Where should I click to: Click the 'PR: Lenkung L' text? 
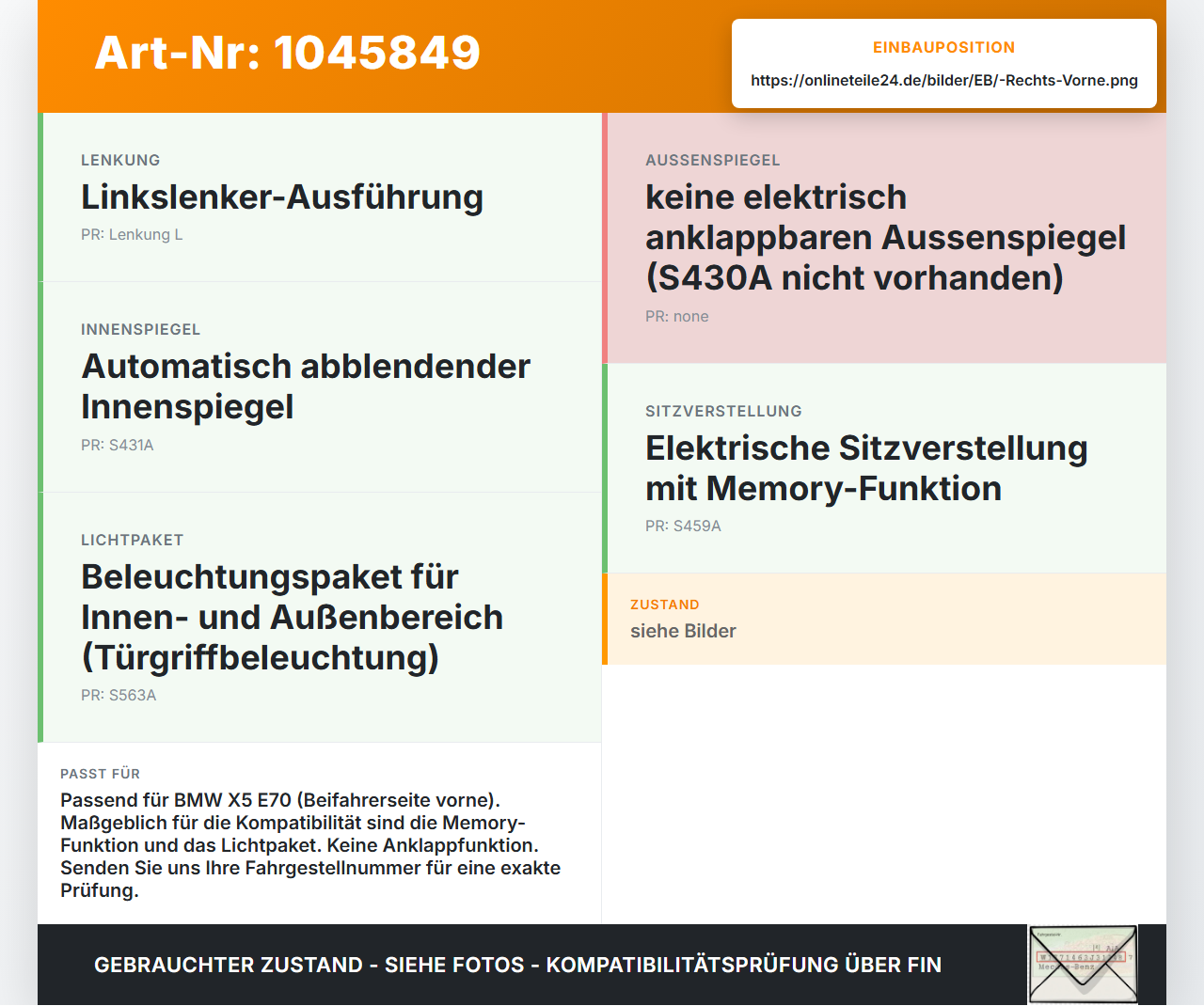pos(132,234)
